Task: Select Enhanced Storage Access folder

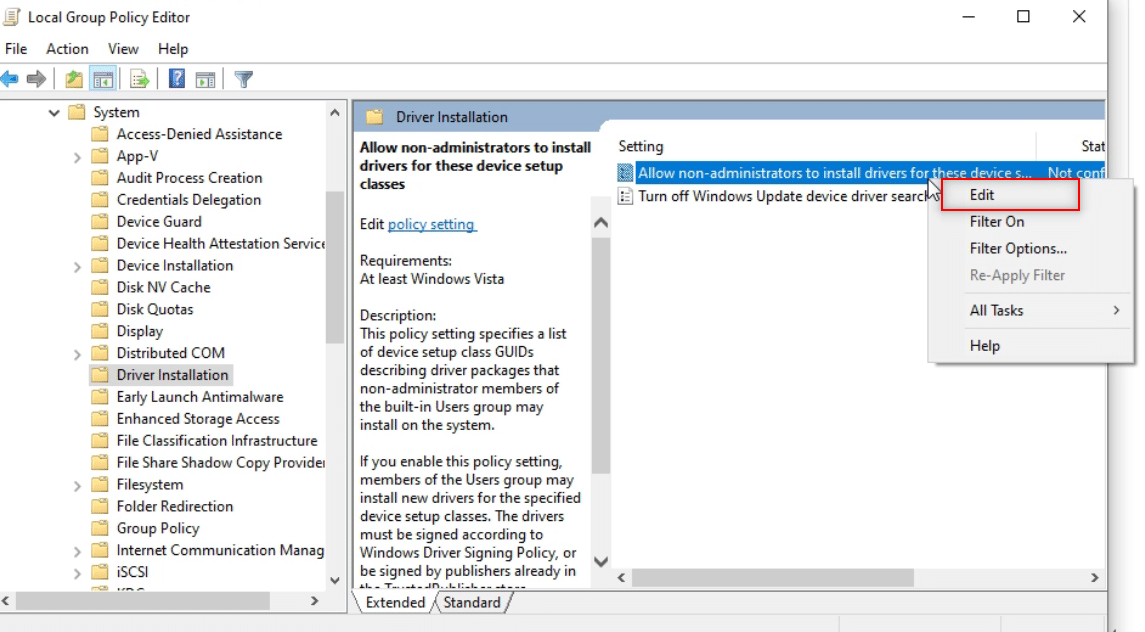Action: (198, 419)
